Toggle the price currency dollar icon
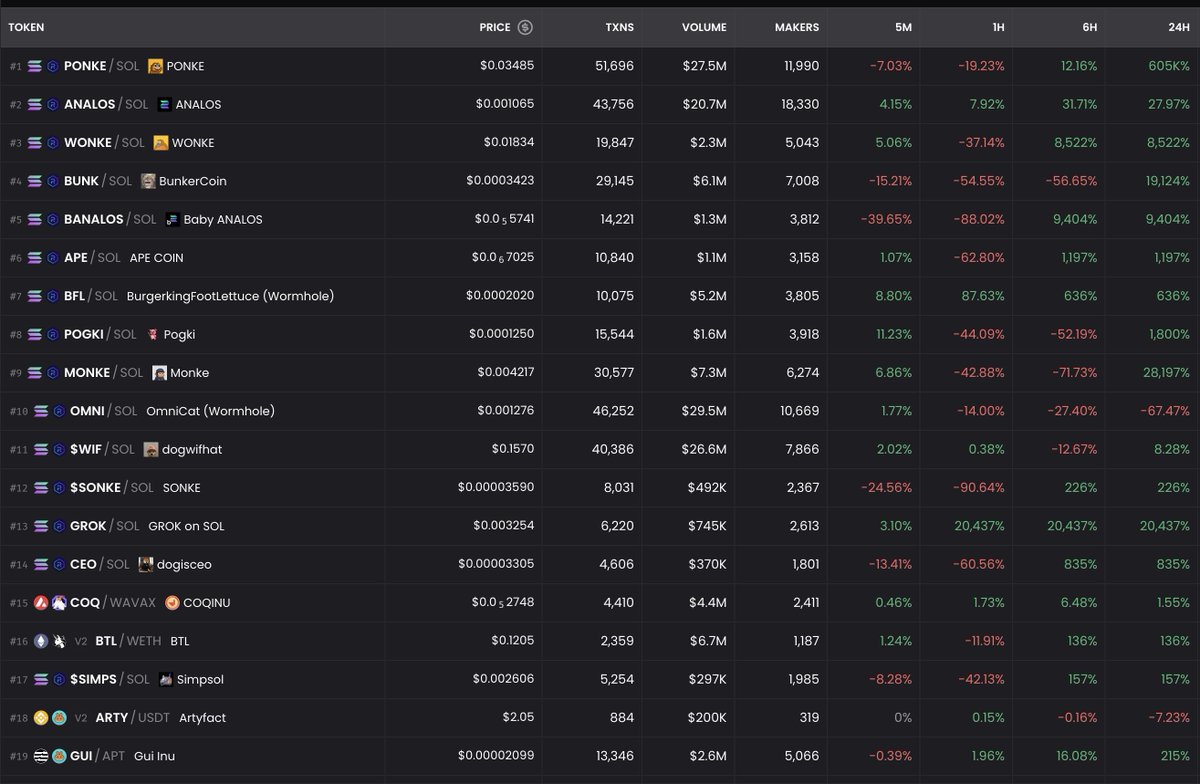The width and height of the screenshot is (1200, 784). coord(525,28)
